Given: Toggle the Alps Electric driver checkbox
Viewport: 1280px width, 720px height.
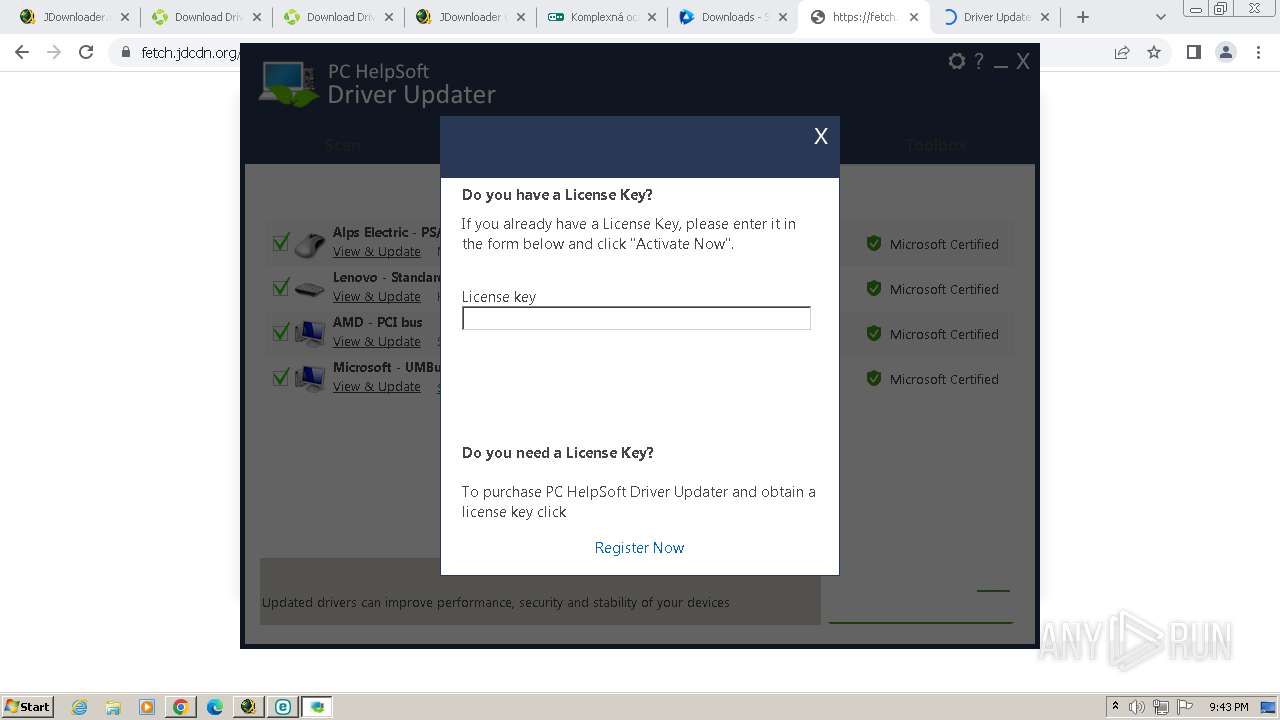Looking at the screenshot, I should pyautogui.click(x=281, y=243).
